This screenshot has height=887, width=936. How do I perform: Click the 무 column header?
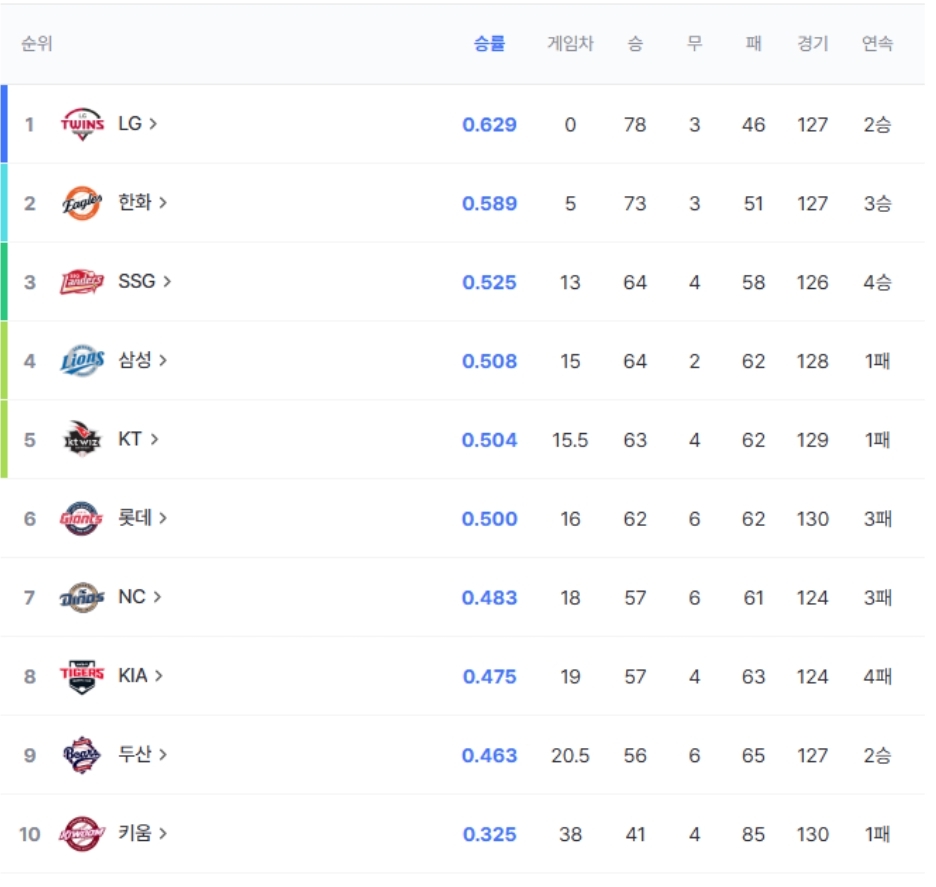point(694,44)
